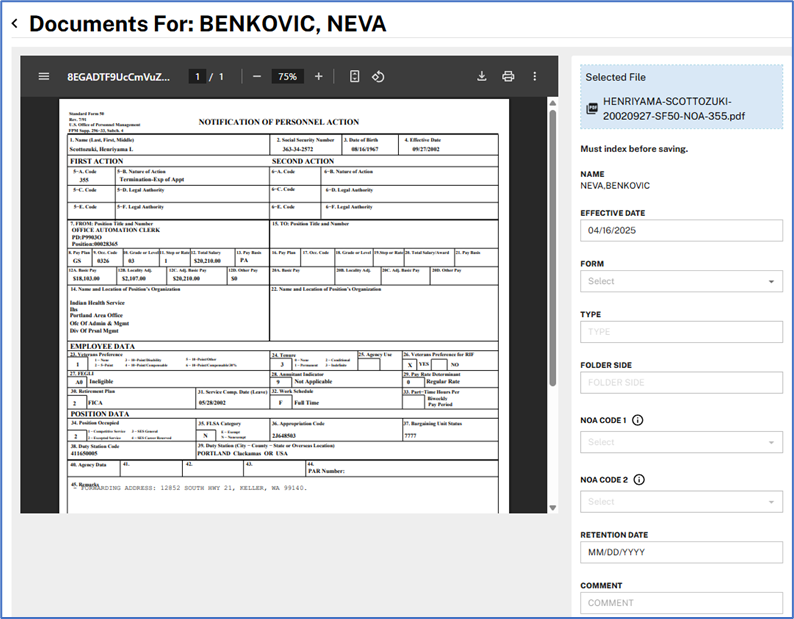Click the selected file name HENRIYAMA-SCOTTOZUKI pdf
The image size is (794, 619).
click(673, 108)
